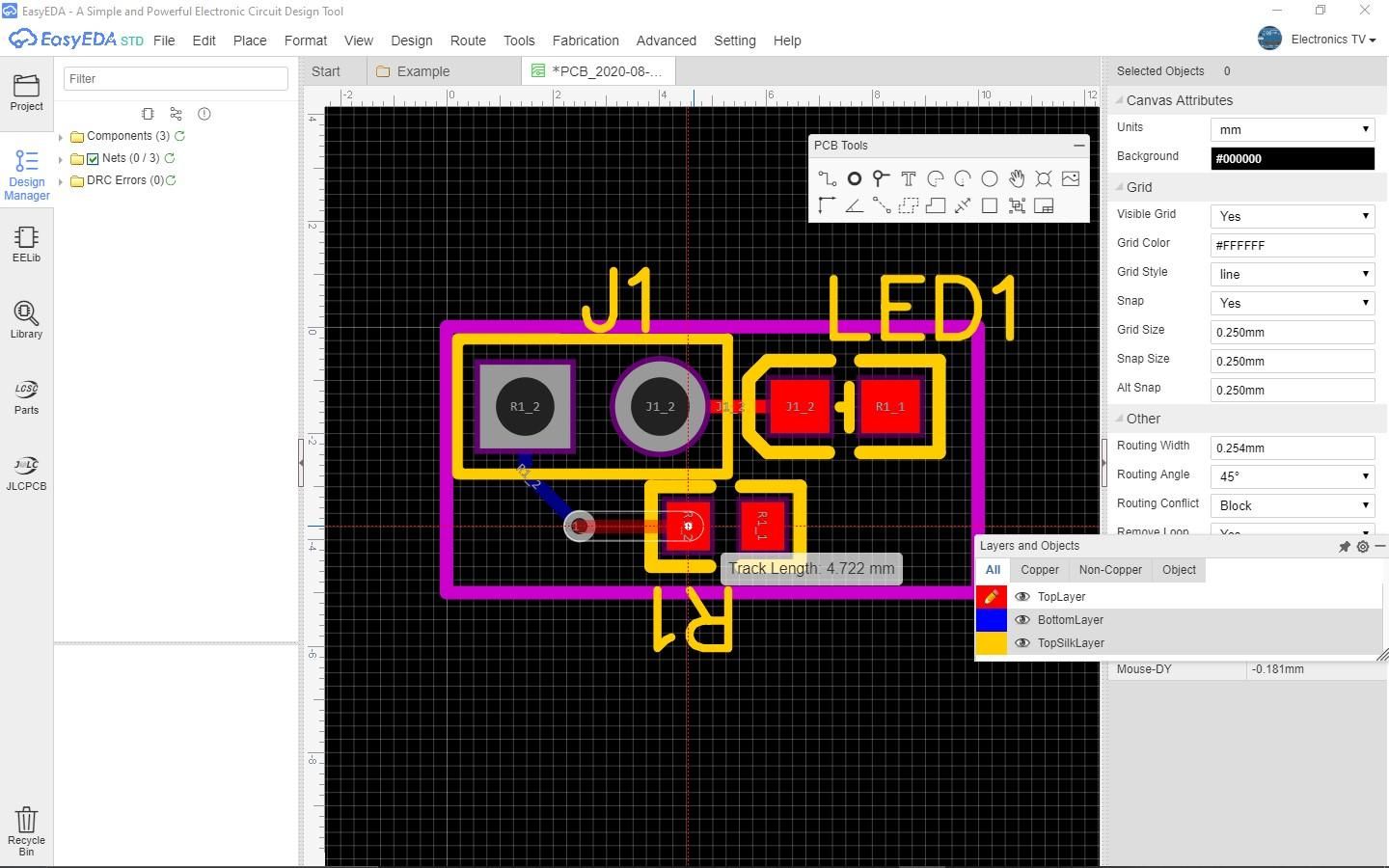Select the Circle drawing tool
Screen dimensions: 1389x868
(989, 178)
